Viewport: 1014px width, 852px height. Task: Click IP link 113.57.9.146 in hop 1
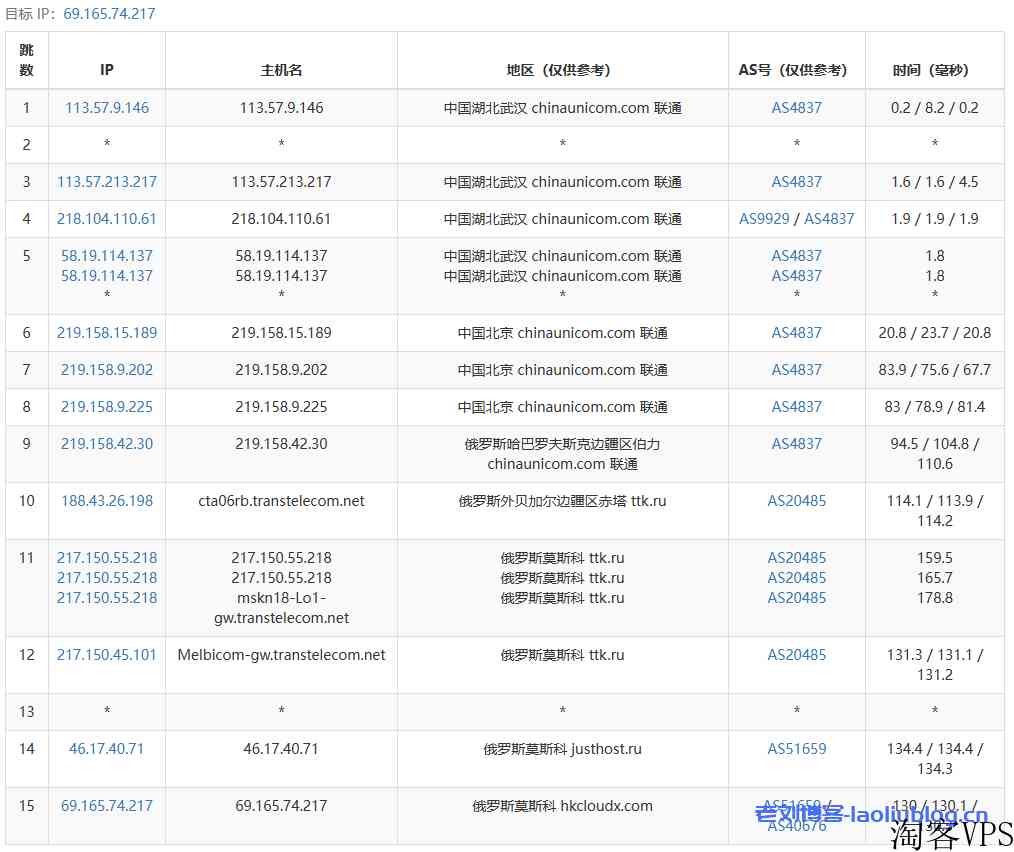pyautogui.click(x=107, y=107)
